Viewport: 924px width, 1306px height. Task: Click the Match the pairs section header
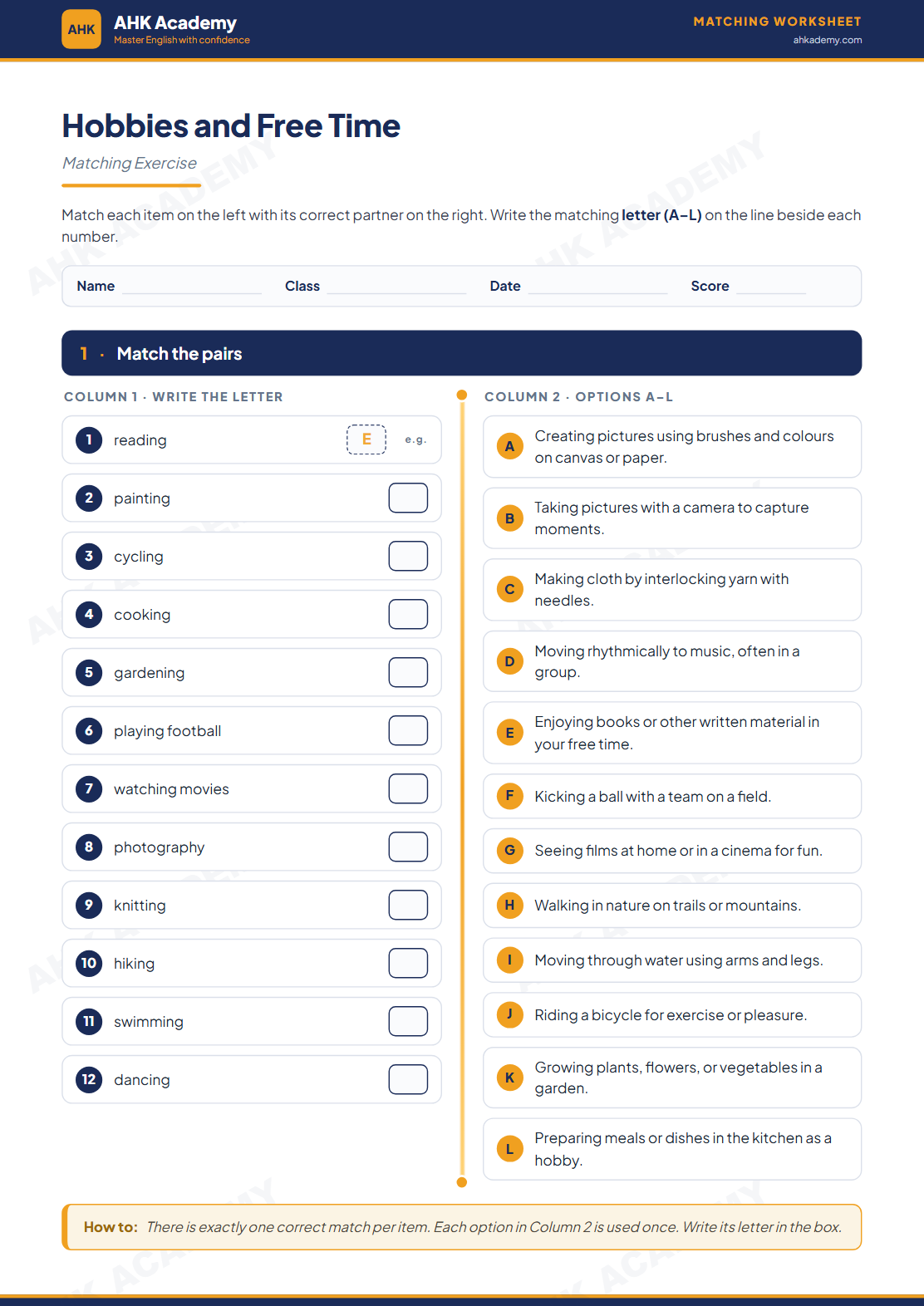[x=462, y=353]
